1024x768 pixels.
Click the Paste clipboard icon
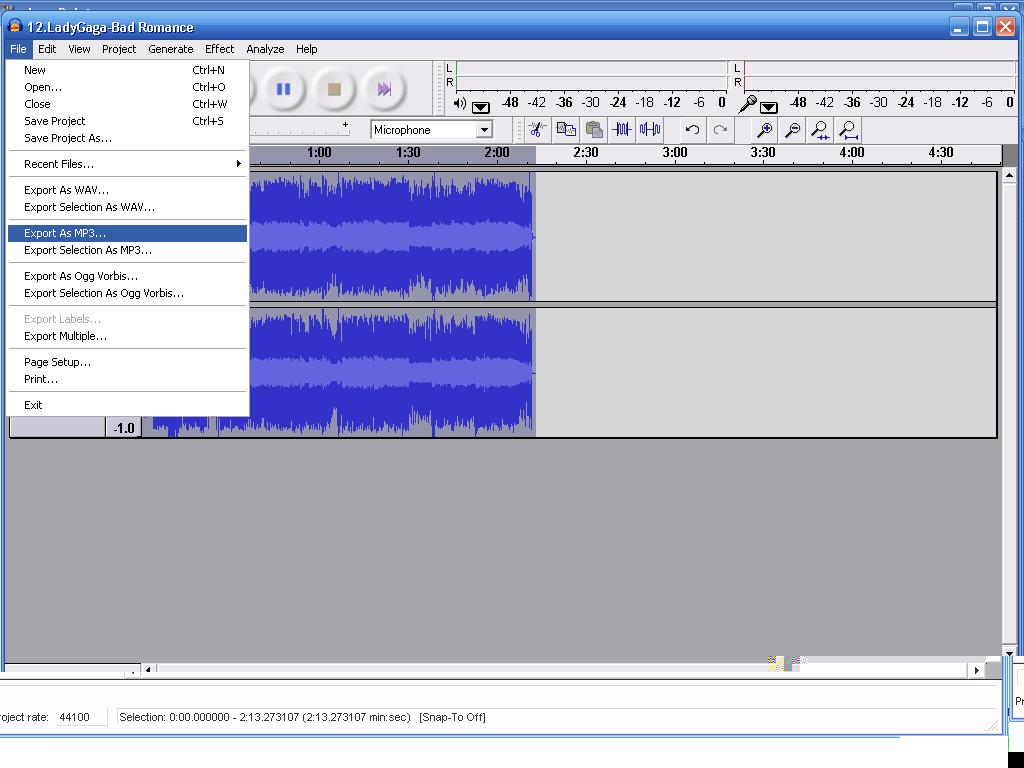point(594,129)
